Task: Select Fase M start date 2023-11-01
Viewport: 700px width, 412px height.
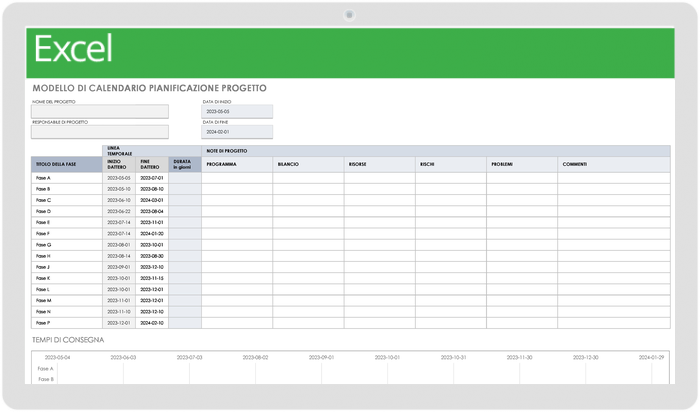Action: (x=119, y=301)
